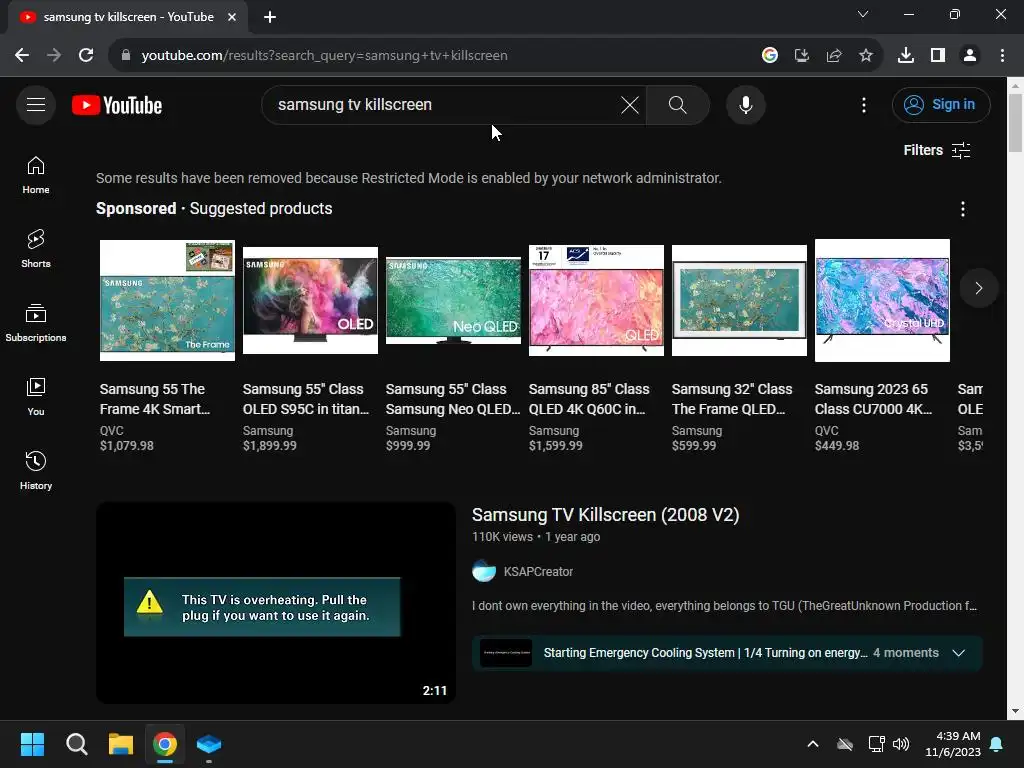Open the volume control in tray

901,744
